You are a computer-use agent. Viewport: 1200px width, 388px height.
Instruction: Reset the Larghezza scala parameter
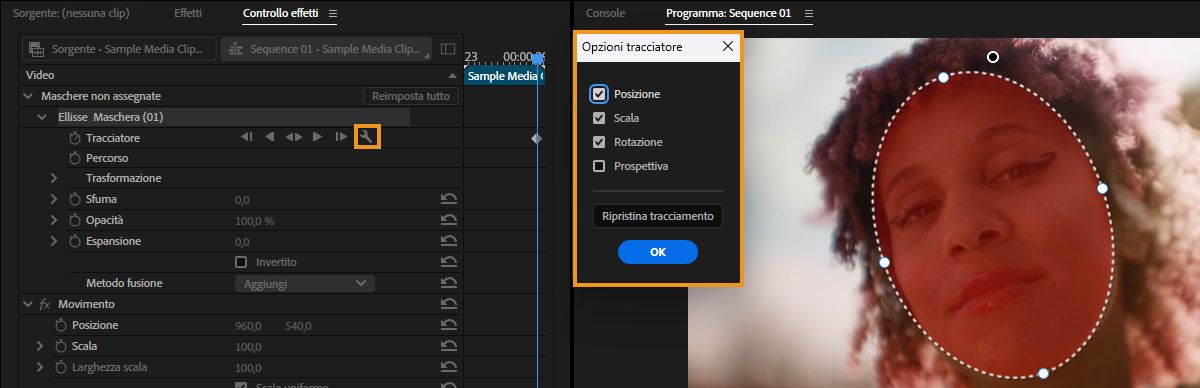pos(449,367)
